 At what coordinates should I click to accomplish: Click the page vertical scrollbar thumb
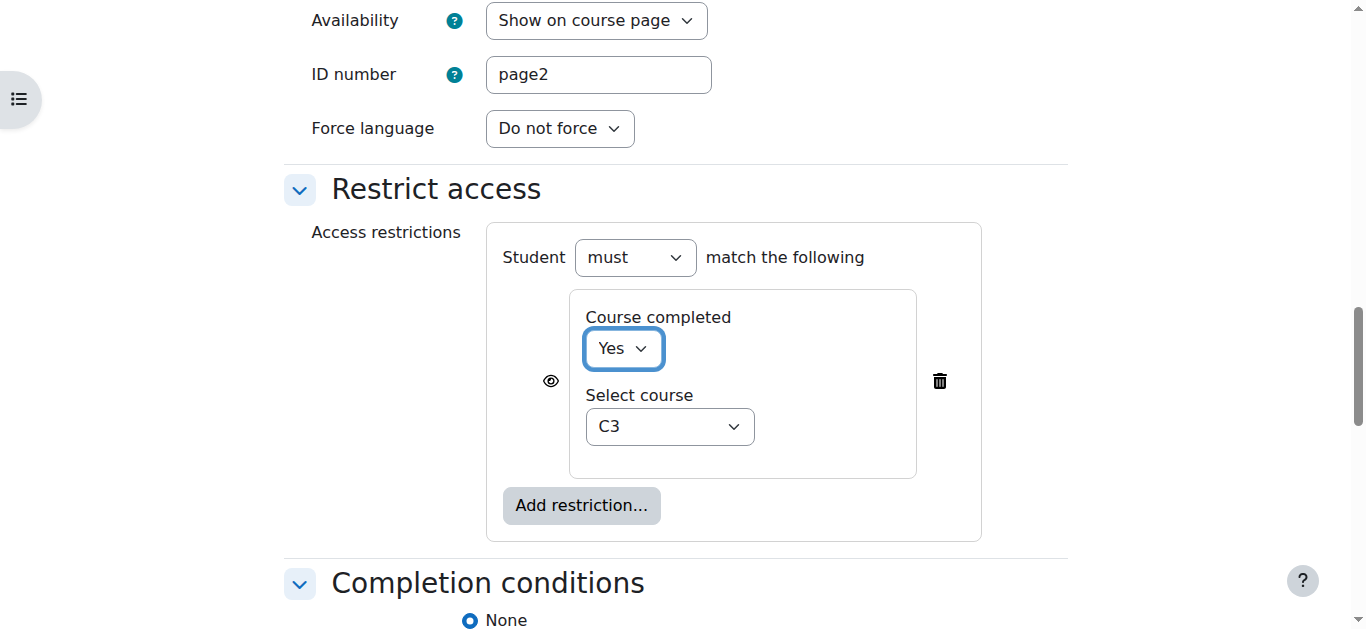click(x=1359, y=367)
